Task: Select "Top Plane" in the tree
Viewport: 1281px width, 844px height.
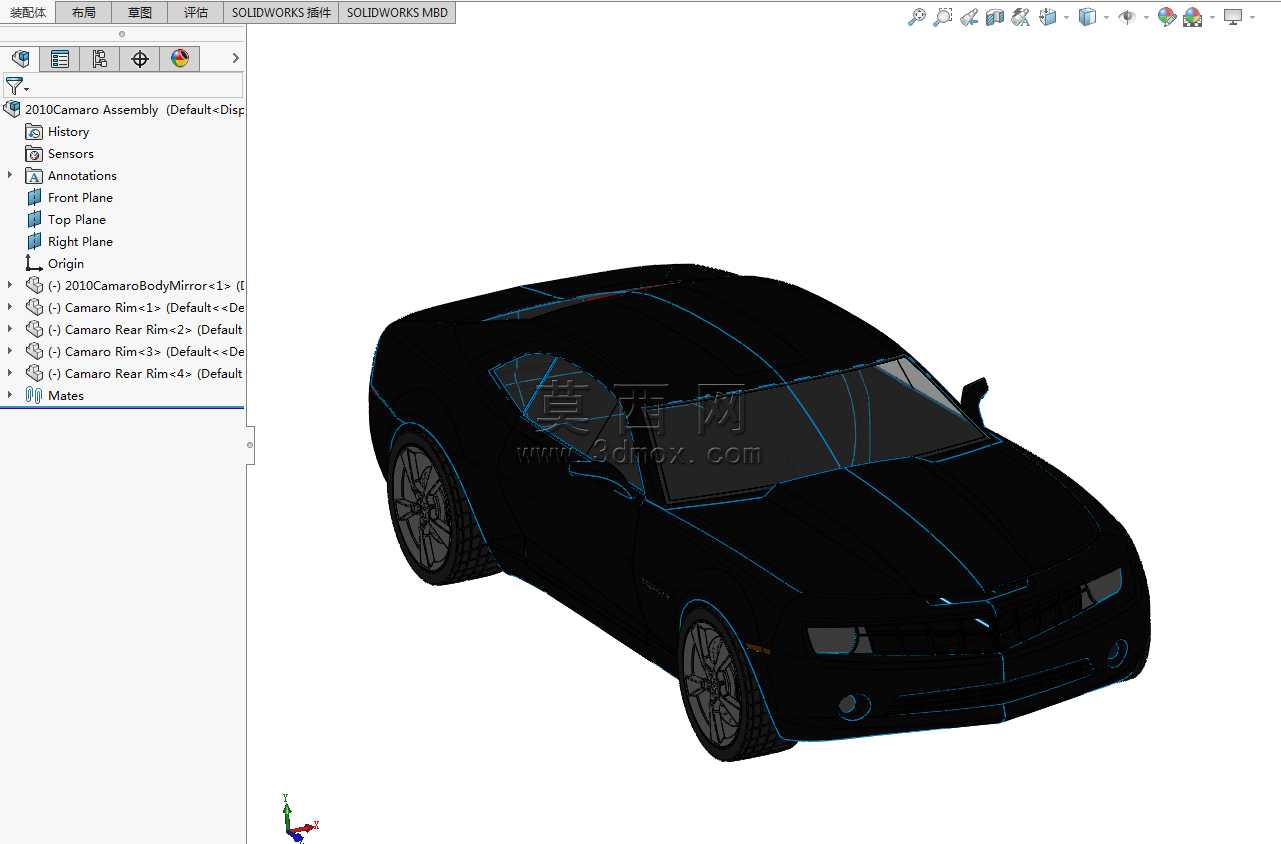Action: (x=77, y=220)
